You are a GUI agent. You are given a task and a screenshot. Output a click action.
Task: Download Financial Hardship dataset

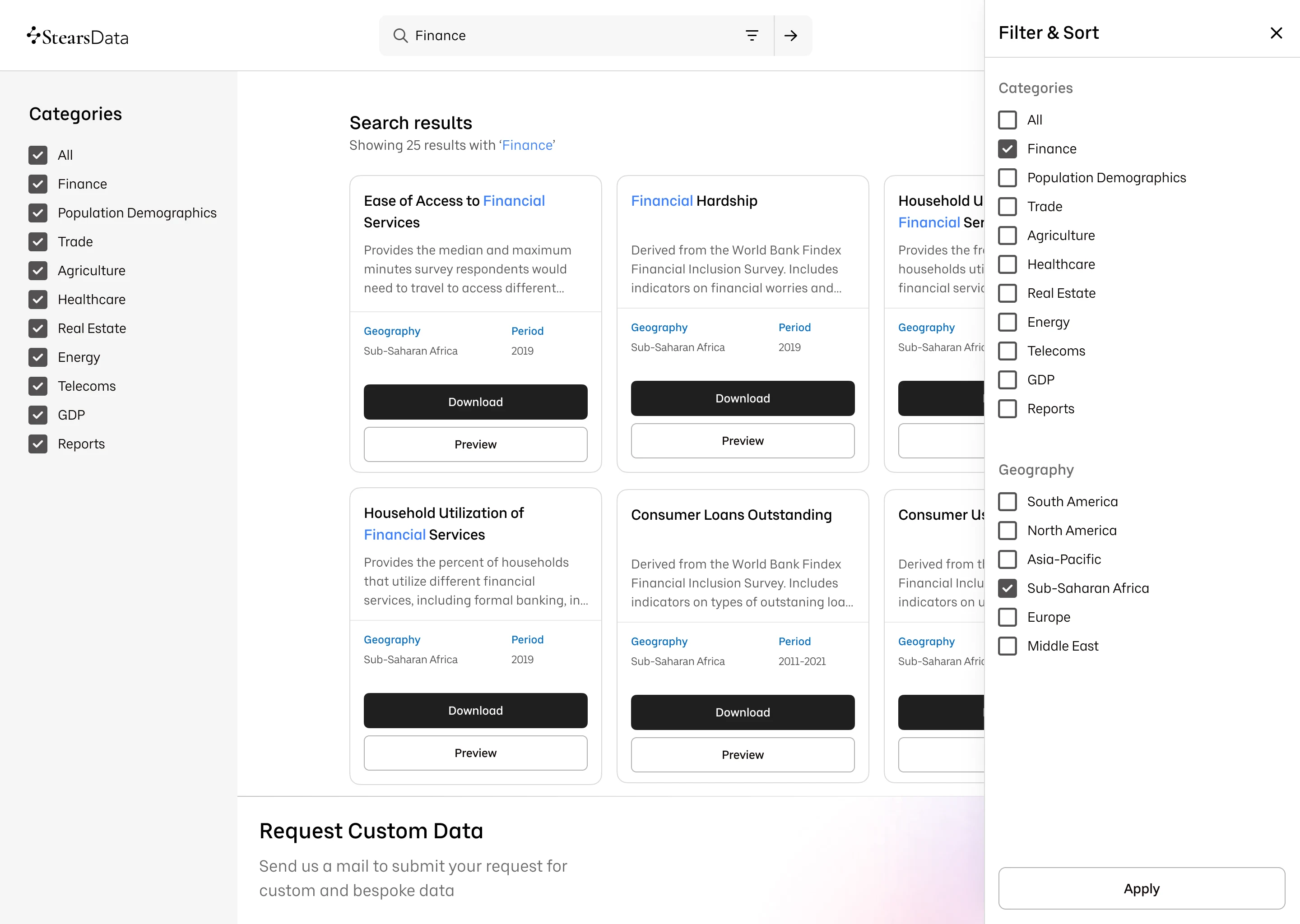pos(742,398)
